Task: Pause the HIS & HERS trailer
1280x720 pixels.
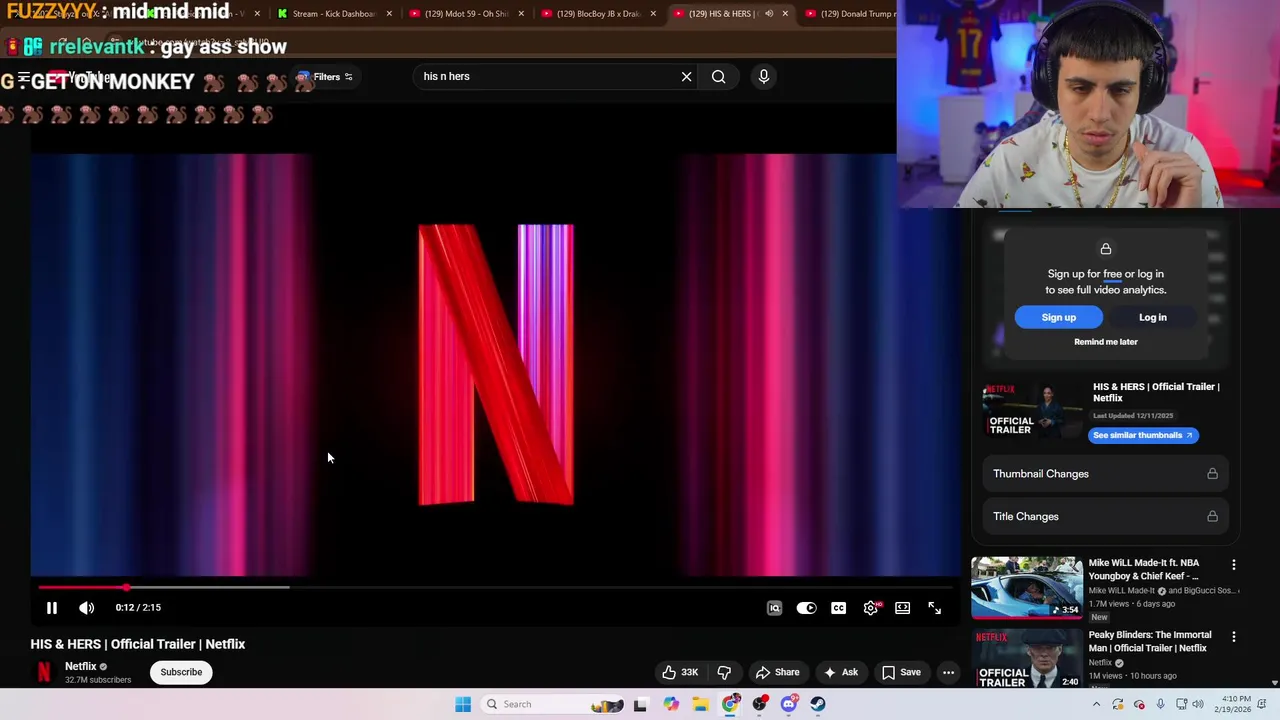Action: click(x=52, y=607)
